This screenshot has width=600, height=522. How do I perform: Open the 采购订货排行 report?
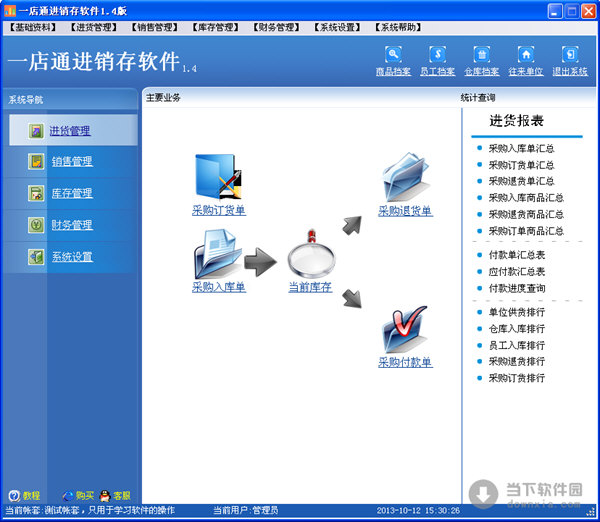[517, 378]
